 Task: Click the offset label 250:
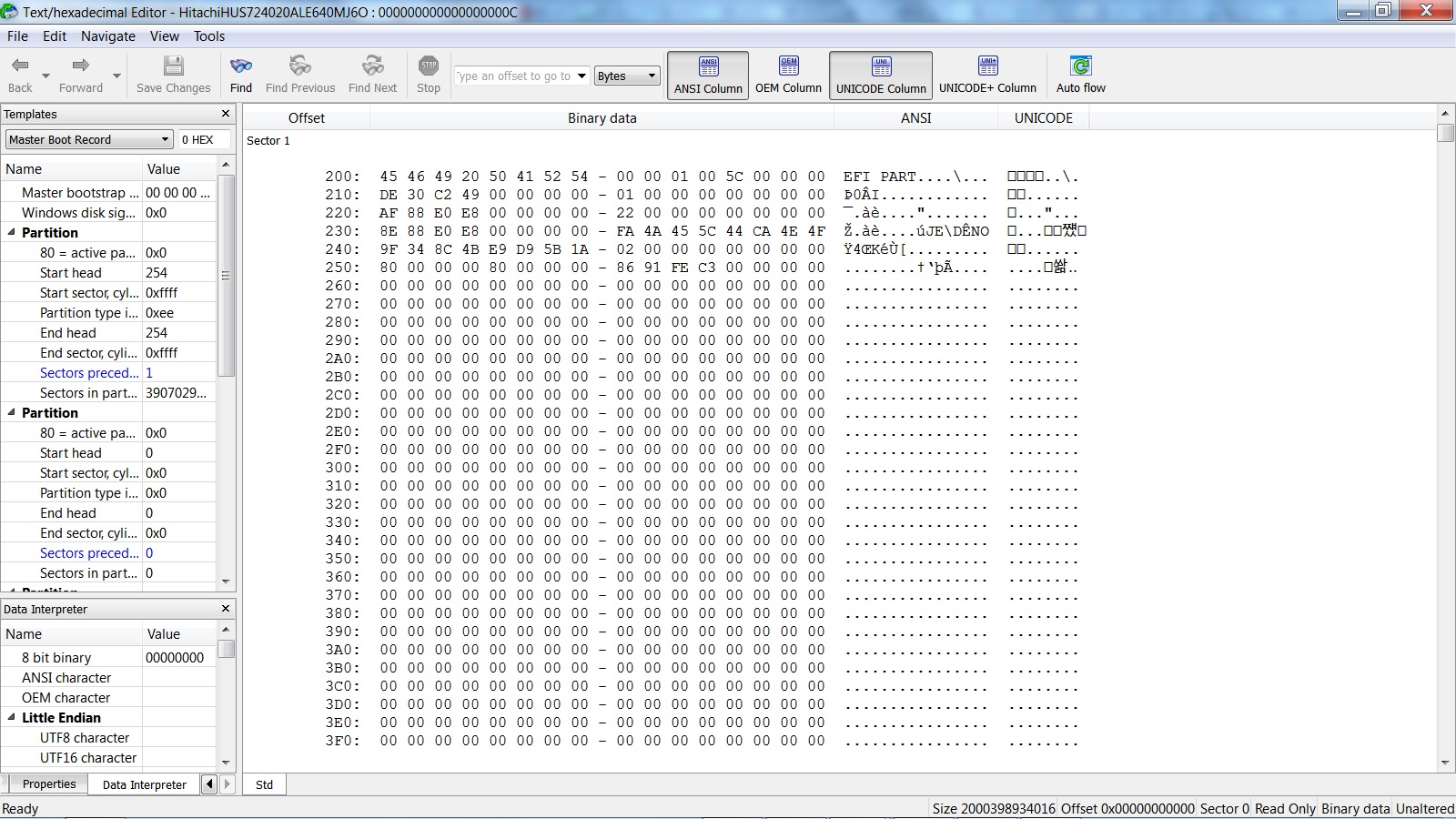click(x=342, y=268)
